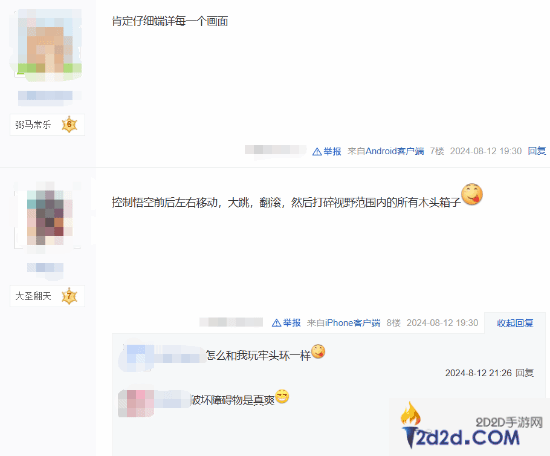Click level 7 star badge icon
This screenshot has height=456, width=550.
pyautogui.click(x=69, y=296)
